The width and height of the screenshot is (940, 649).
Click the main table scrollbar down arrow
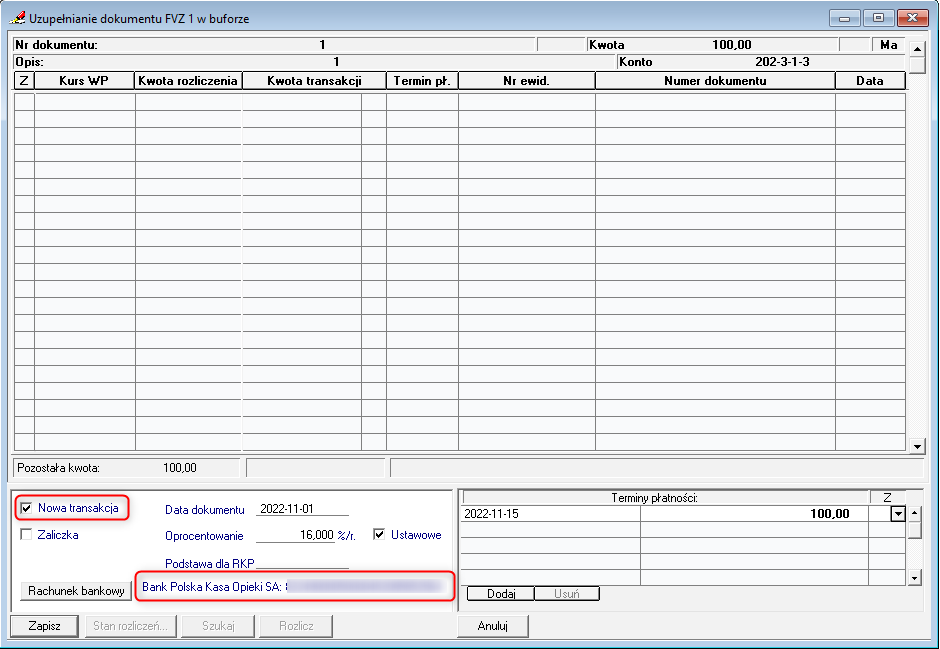coord(917,446)
